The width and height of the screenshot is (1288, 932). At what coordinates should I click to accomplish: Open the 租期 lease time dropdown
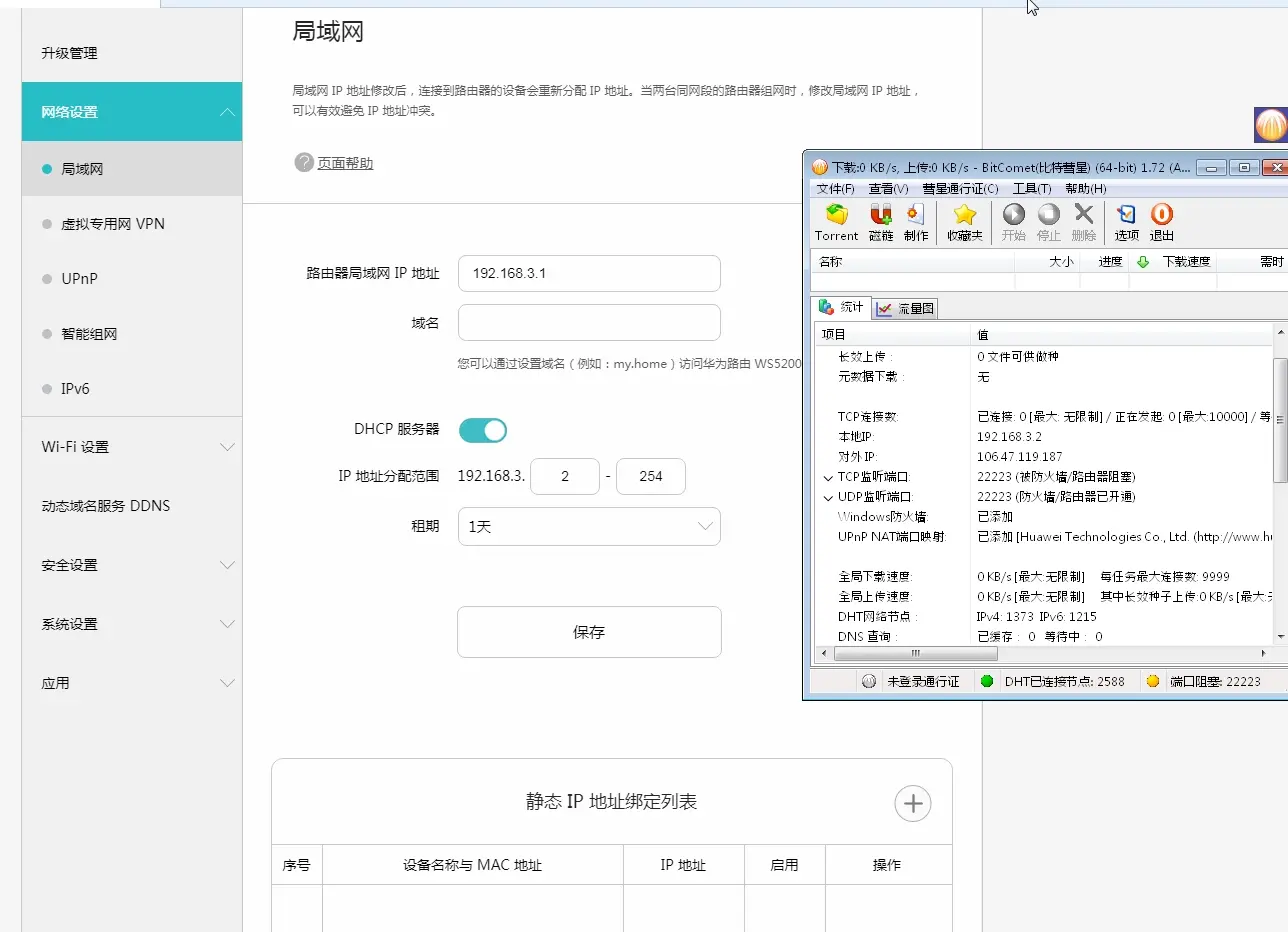(x=589, y=527)
